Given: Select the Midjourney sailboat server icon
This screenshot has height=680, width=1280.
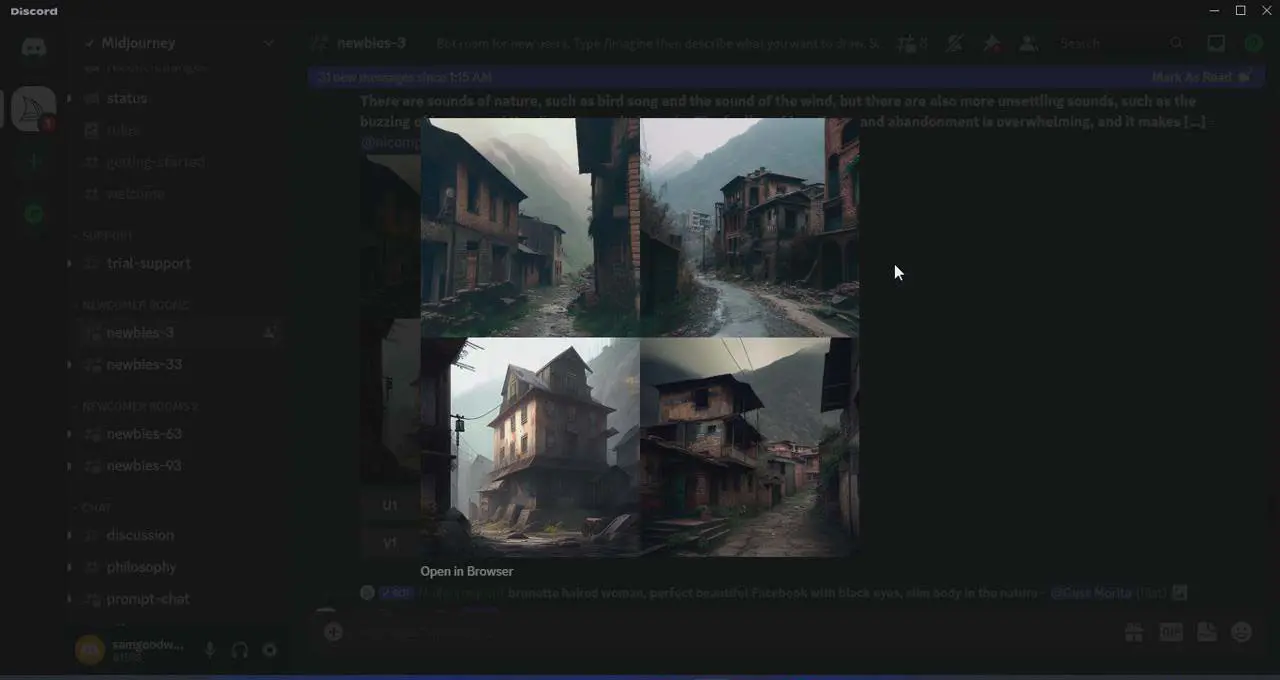Looking at the screenshot, I should (x=34, y=108).
